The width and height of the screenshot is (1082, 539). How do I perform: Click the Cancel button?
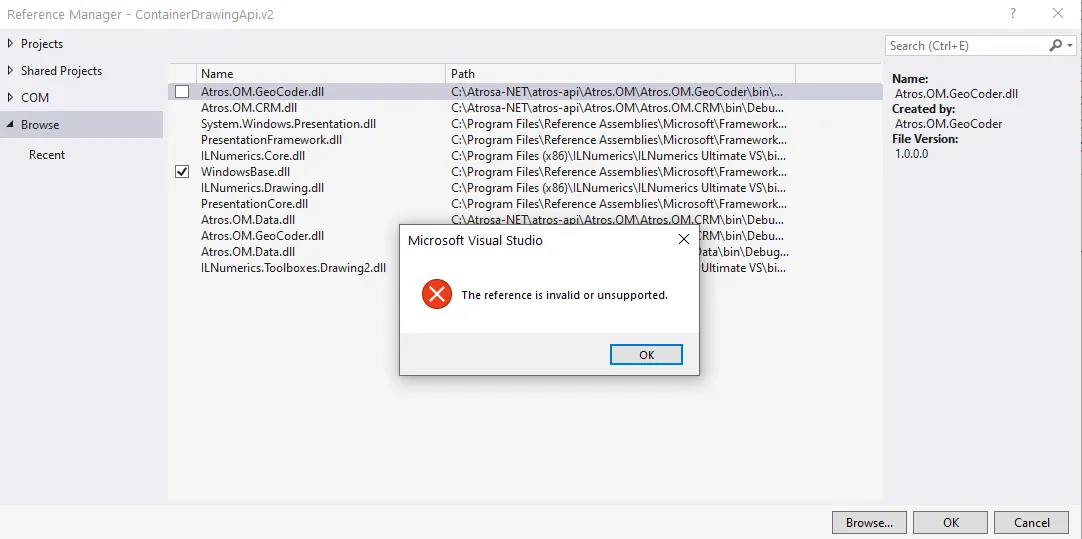click(x=1032, y=522)
